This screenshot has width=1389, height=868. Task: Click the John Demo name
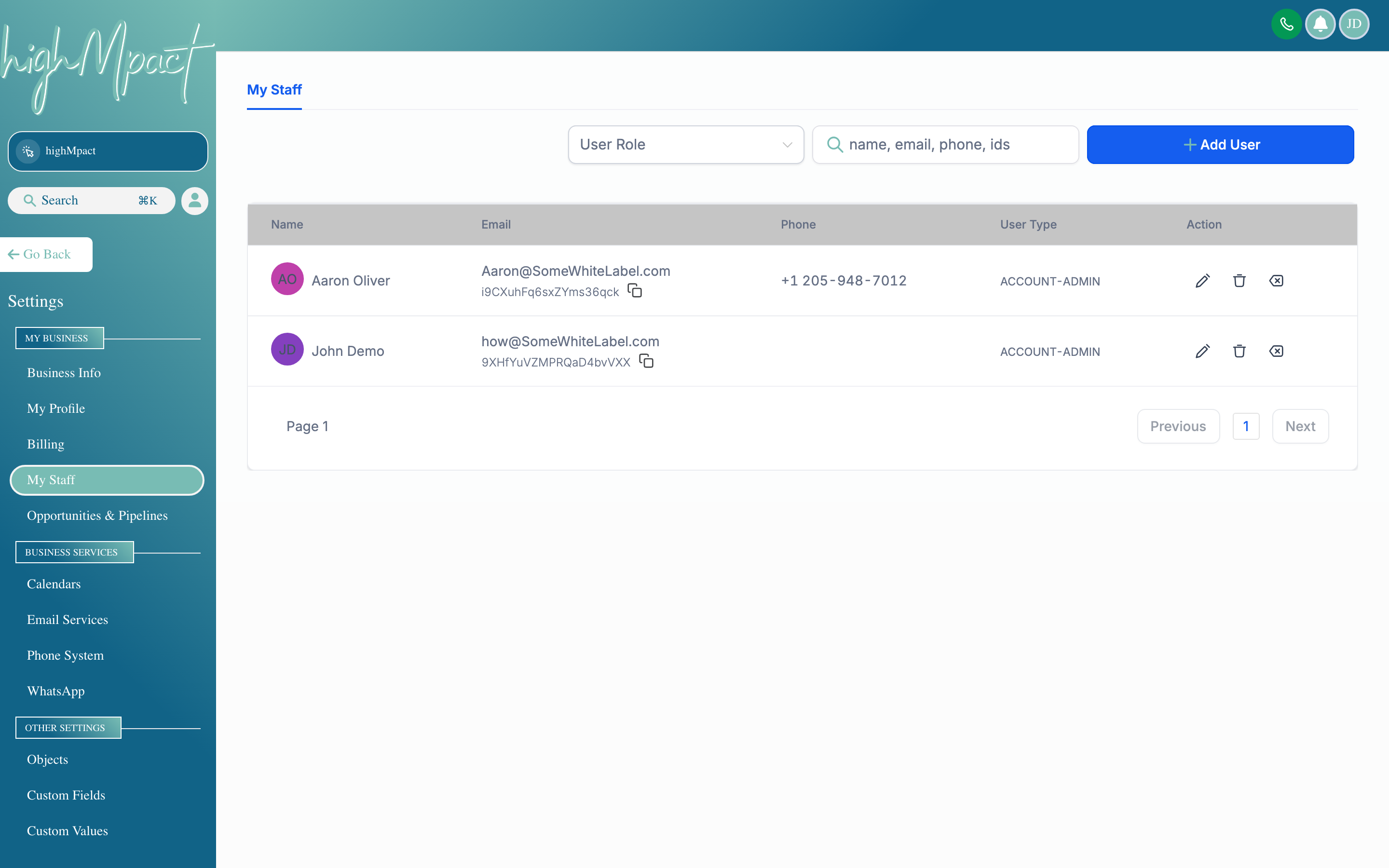[x=348, y=351]
